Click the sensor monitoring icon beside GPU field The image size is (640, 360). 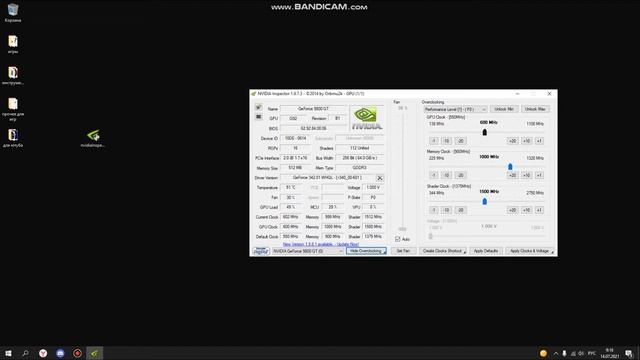coord(258,117)
